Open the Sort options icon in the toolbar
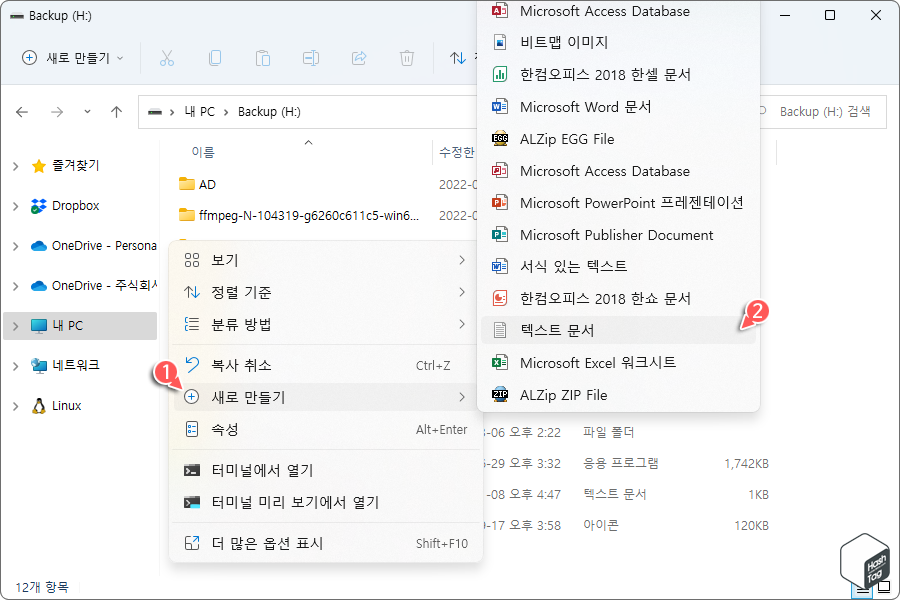The height and width of the screenshot is (600, 900). pyautogui.click(x=455, y=59)
